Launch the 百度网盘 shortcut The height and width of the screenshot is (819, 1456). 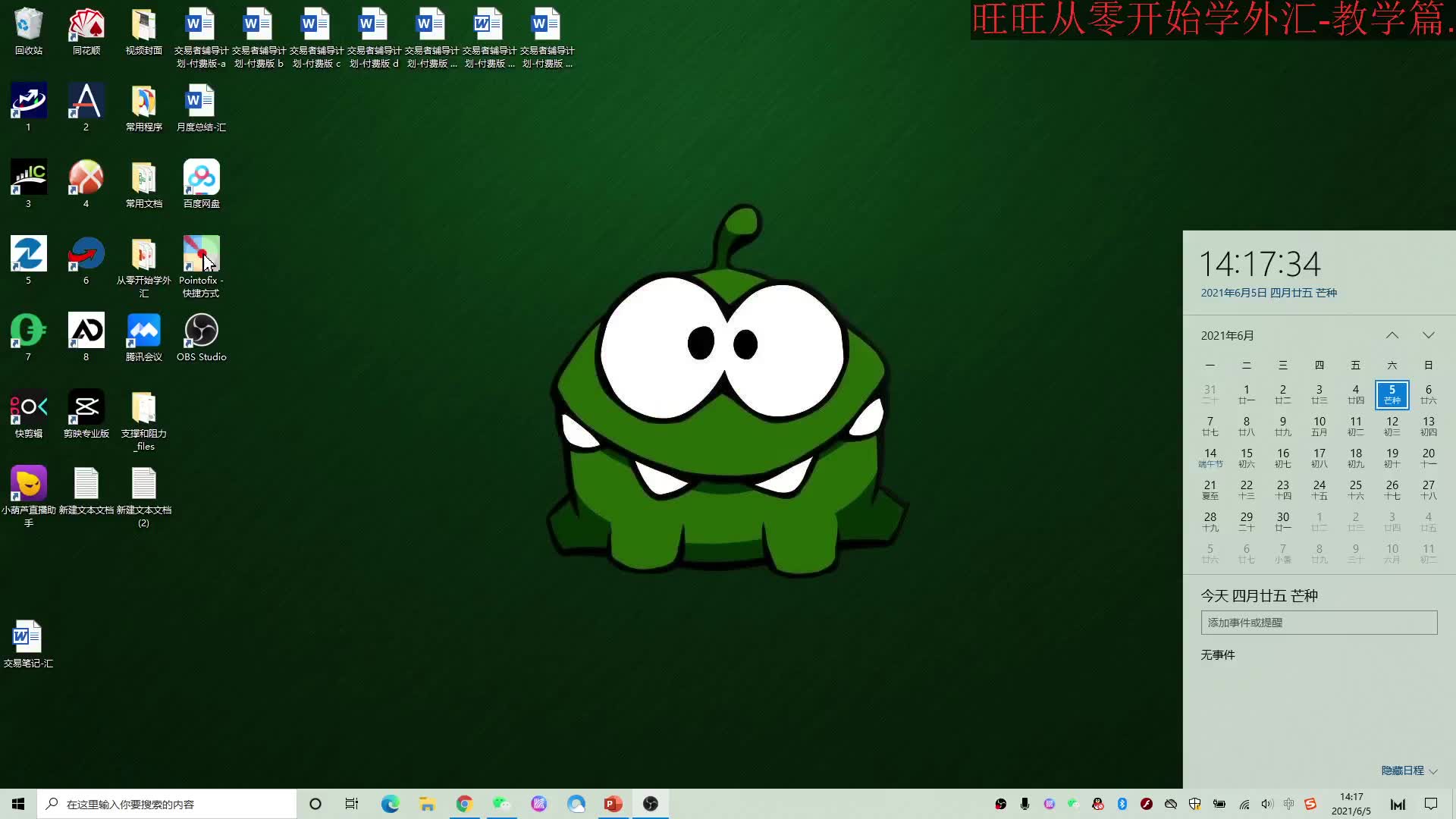201,185
